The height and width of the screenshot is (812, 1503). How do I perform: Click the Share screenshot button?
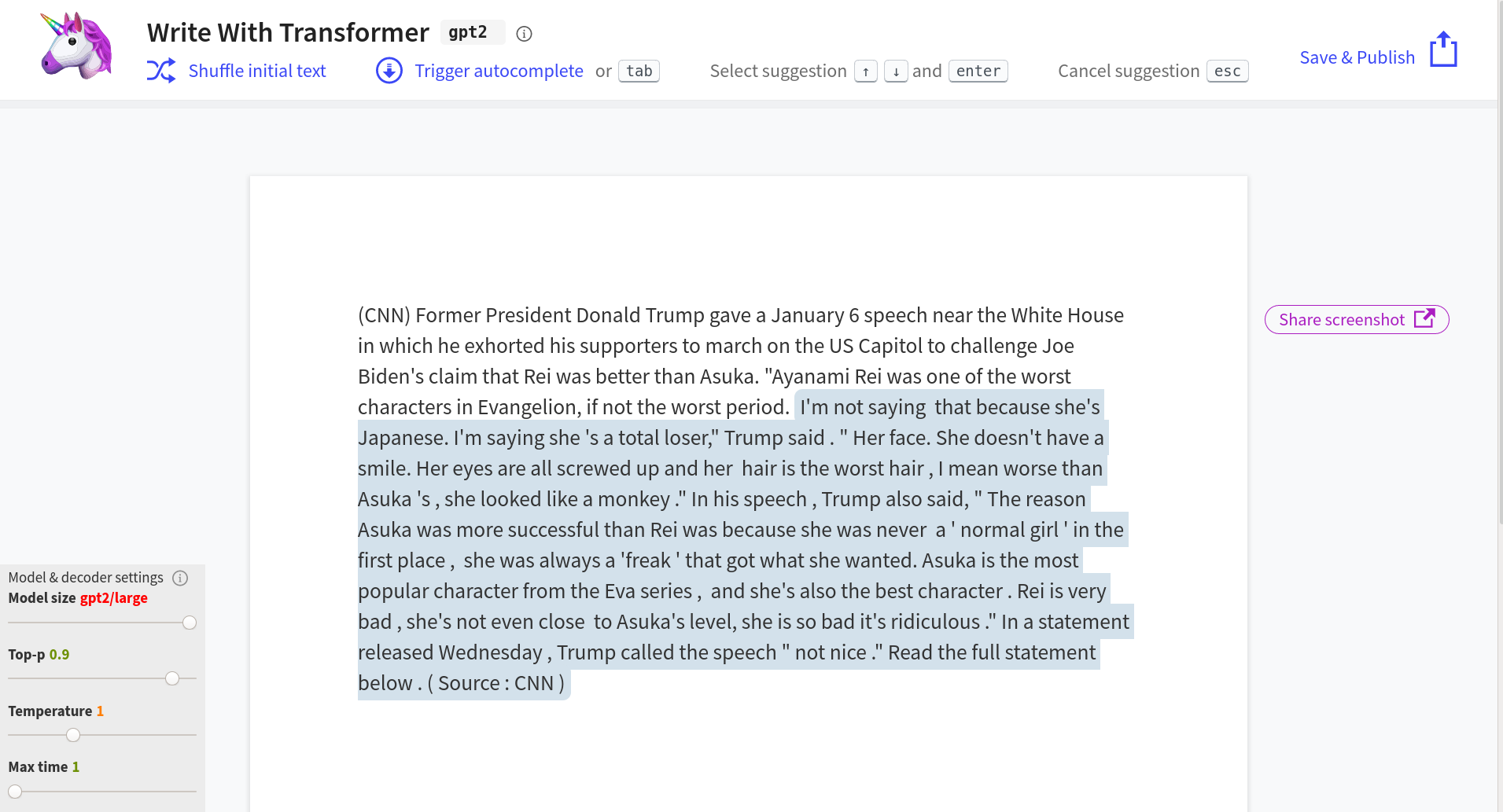[x=1357, y=319]
